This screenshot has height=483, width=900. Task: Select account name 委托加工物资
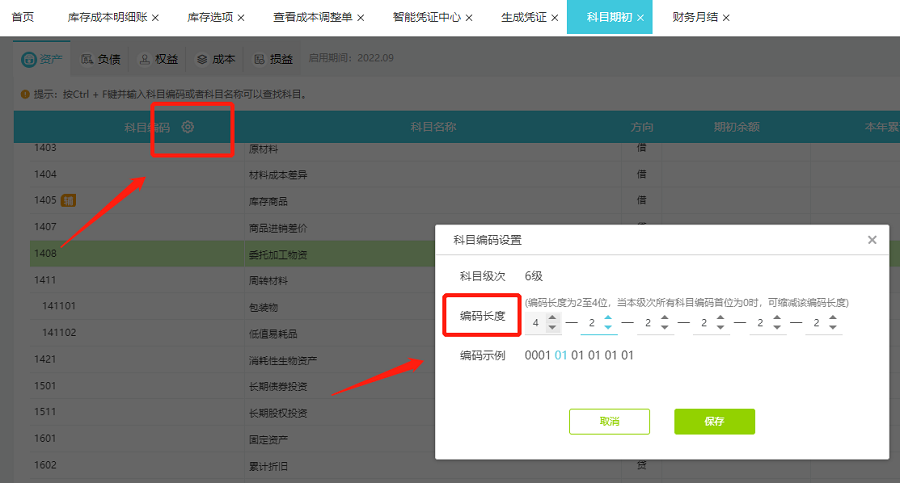(278, 254)
